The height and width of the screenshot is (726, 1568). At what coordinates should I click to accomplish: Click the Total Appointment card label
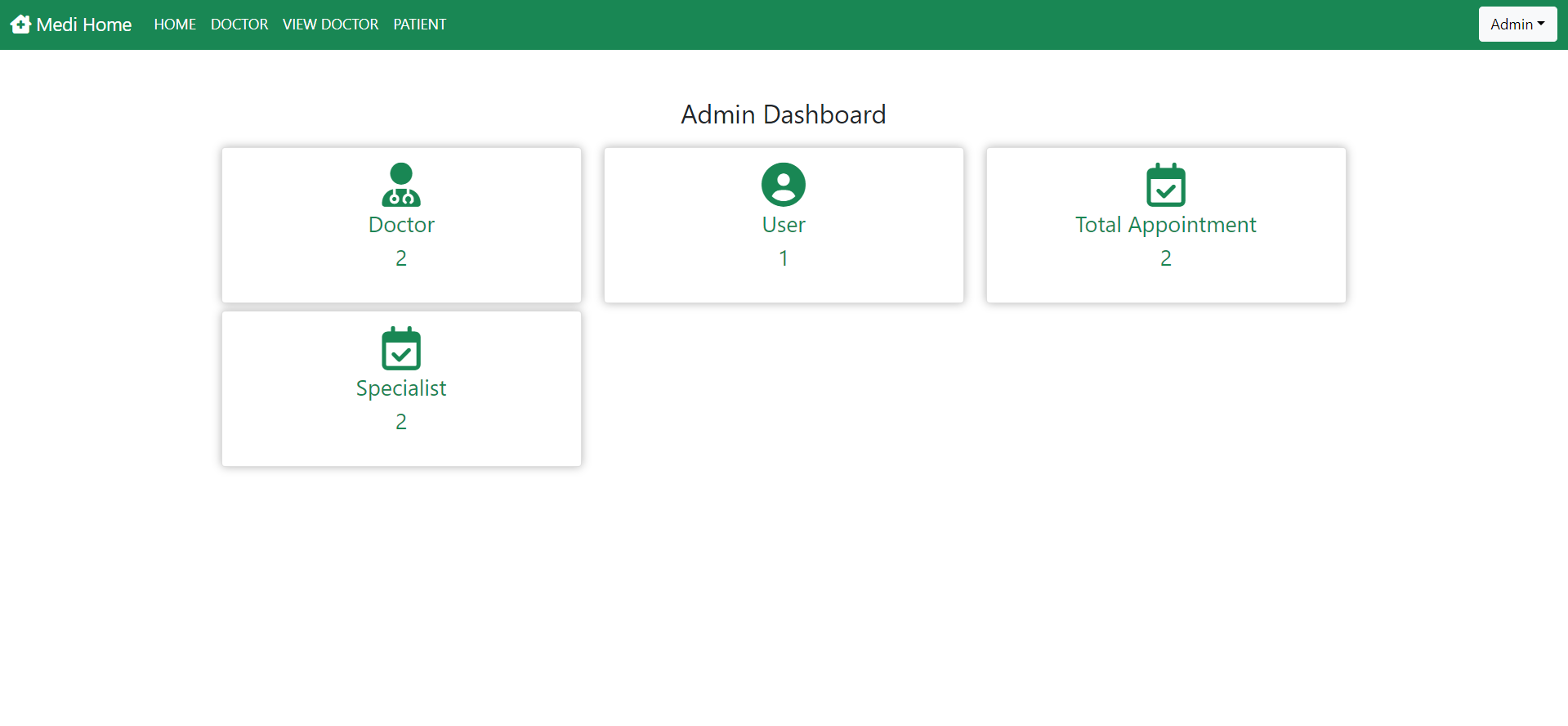pyautogui.click(x=1166, y=225)
